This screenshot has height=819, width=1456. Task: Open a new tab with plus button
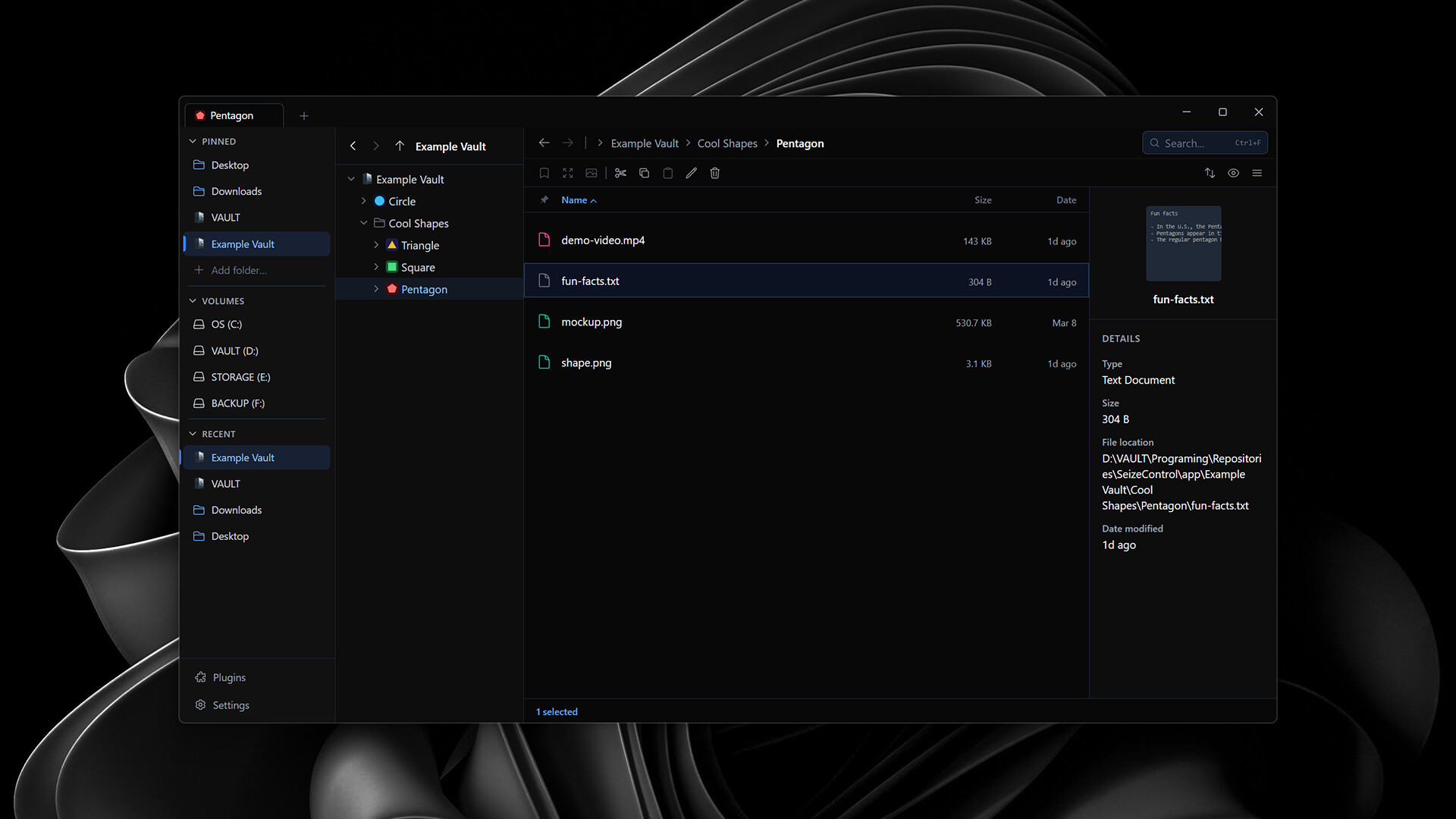(x=304, y=116)
